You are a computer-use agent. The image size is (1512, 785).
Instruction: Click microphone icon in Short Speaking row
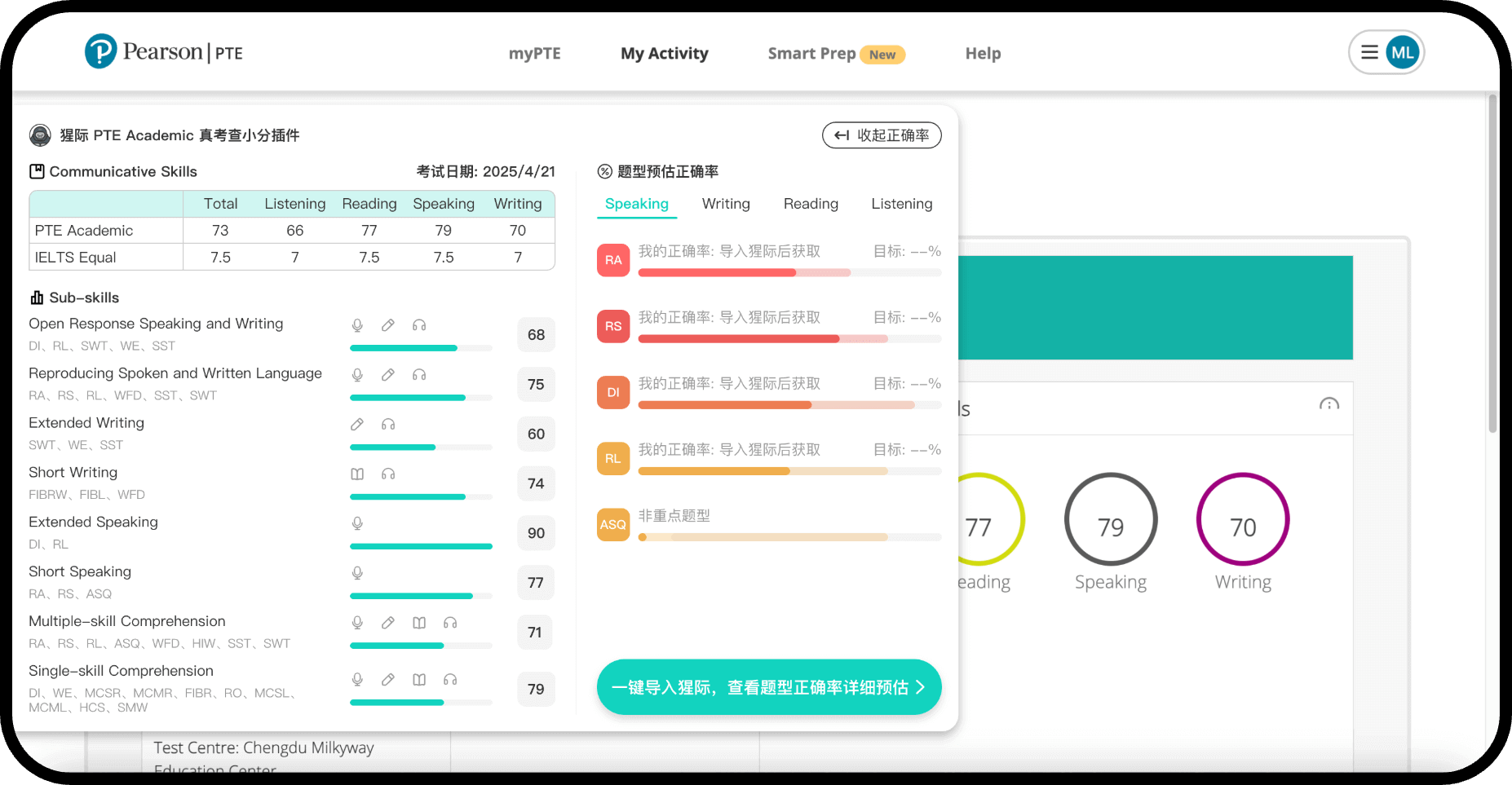357,573
